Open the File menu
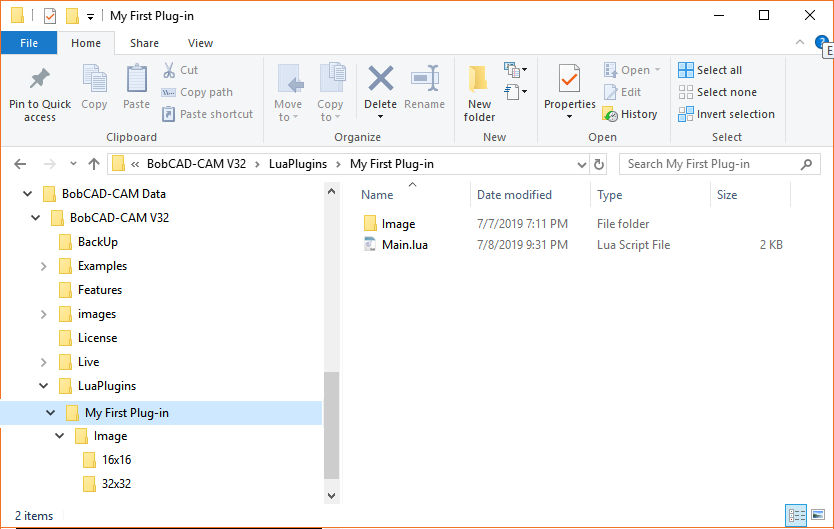Viewport: 834px width, 529px height. point(29,43)
